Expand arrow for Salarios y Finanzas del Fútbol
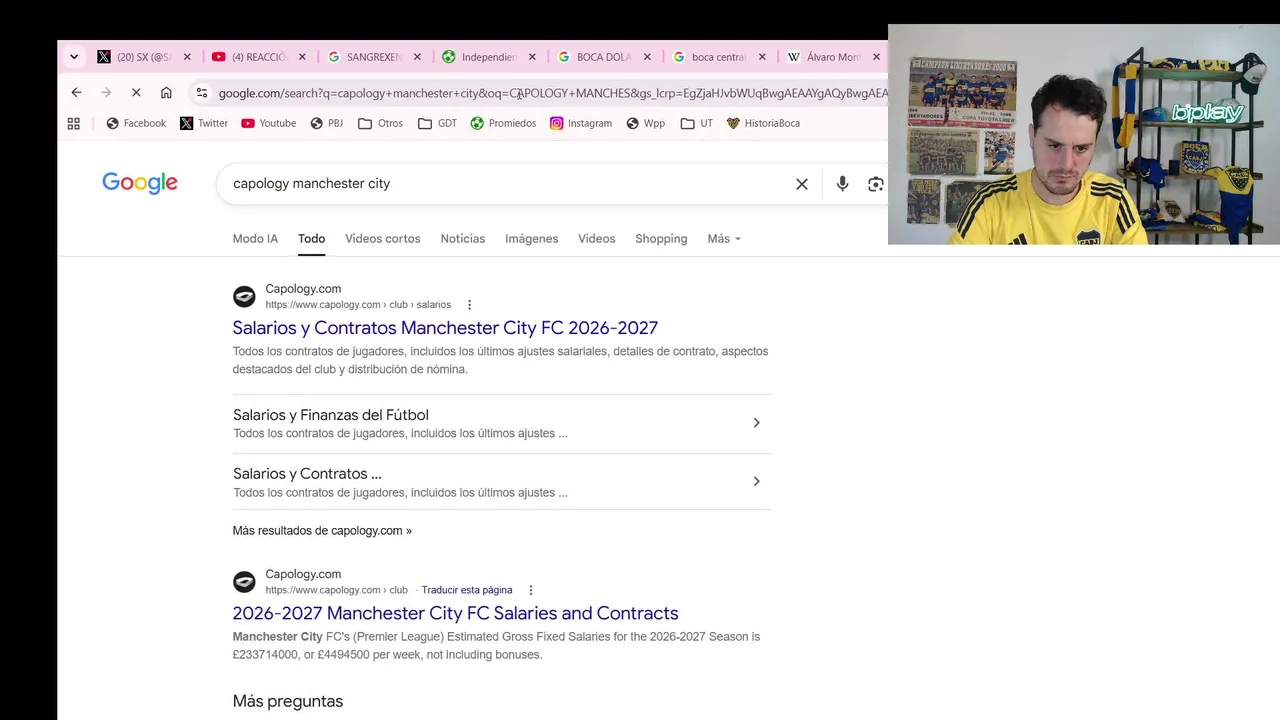Viewport: 1280px width, 720px height. point(756,423)
